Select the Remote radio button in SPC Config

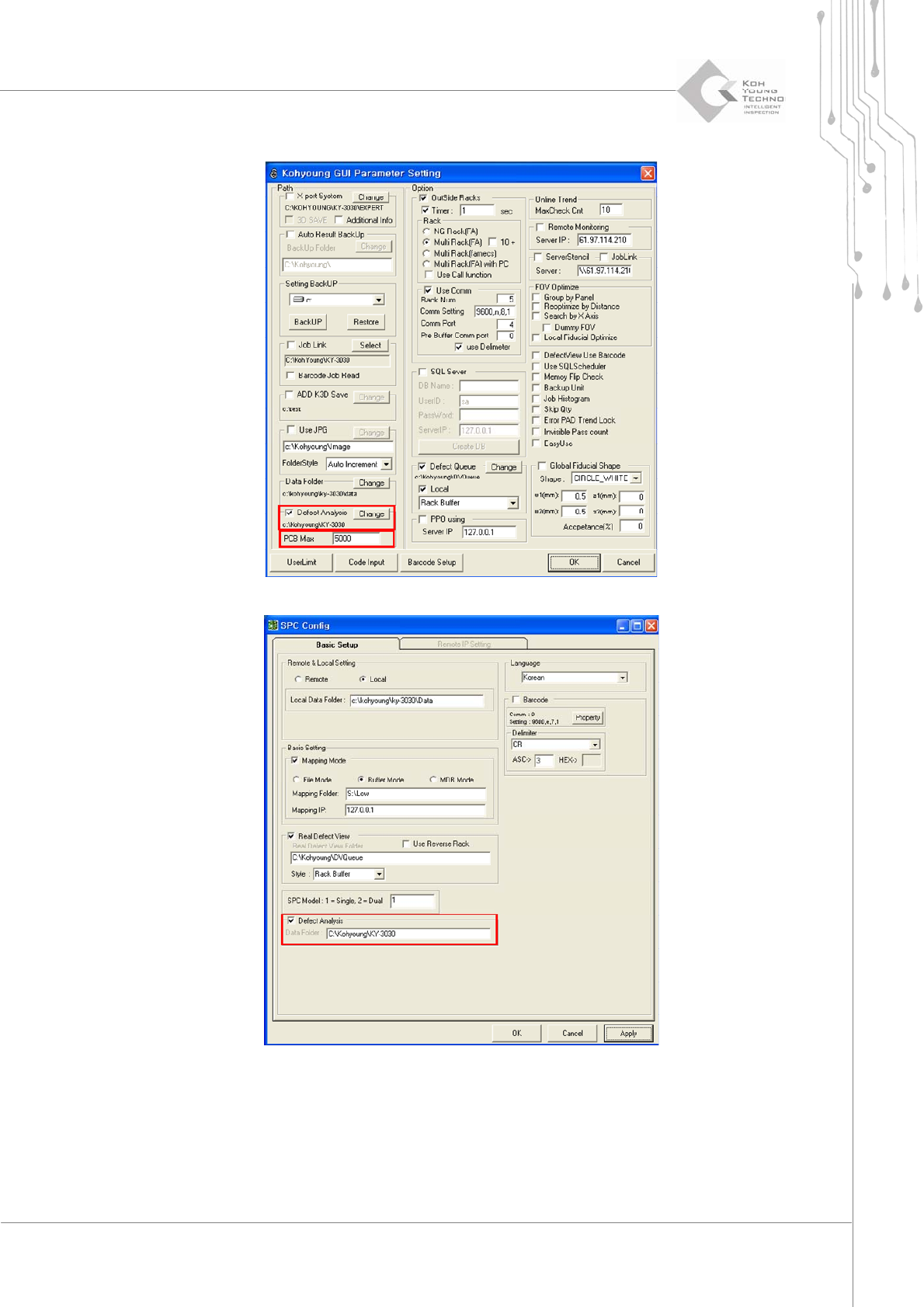298,680
